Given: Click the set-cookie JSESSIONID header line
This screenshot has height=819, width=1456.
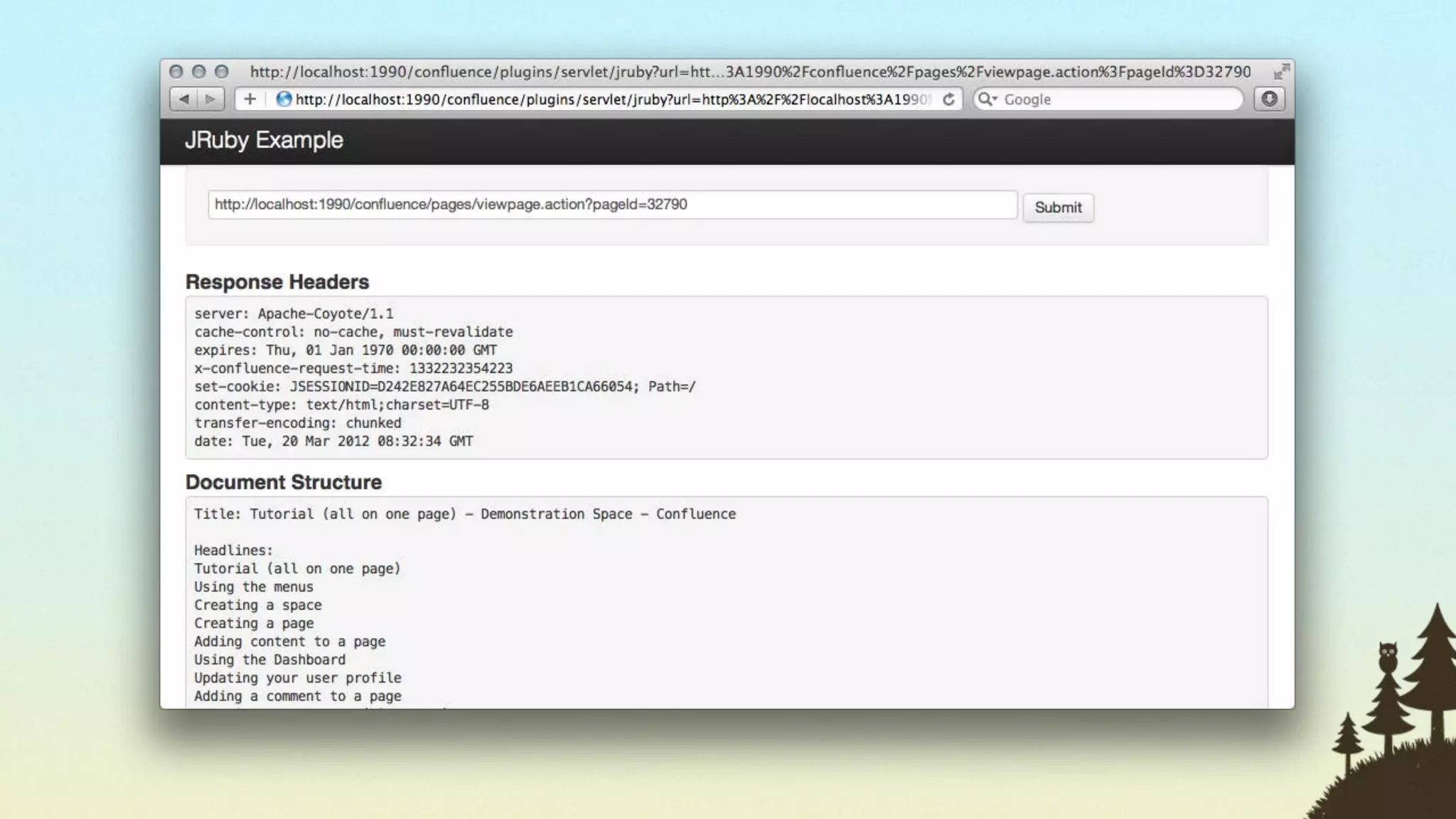Looking at the screenshot, I should point(445,387).
